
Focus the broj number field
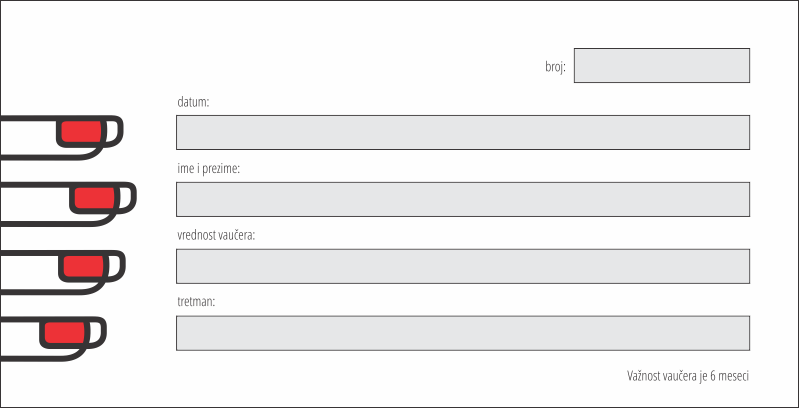(662, 65)
